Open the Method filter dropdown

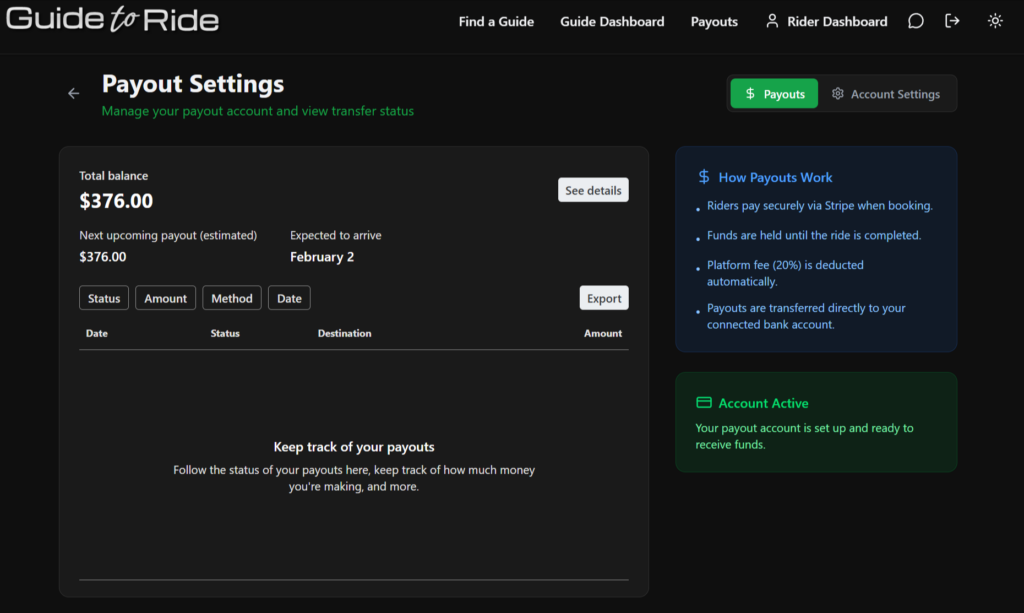point(232,298)
